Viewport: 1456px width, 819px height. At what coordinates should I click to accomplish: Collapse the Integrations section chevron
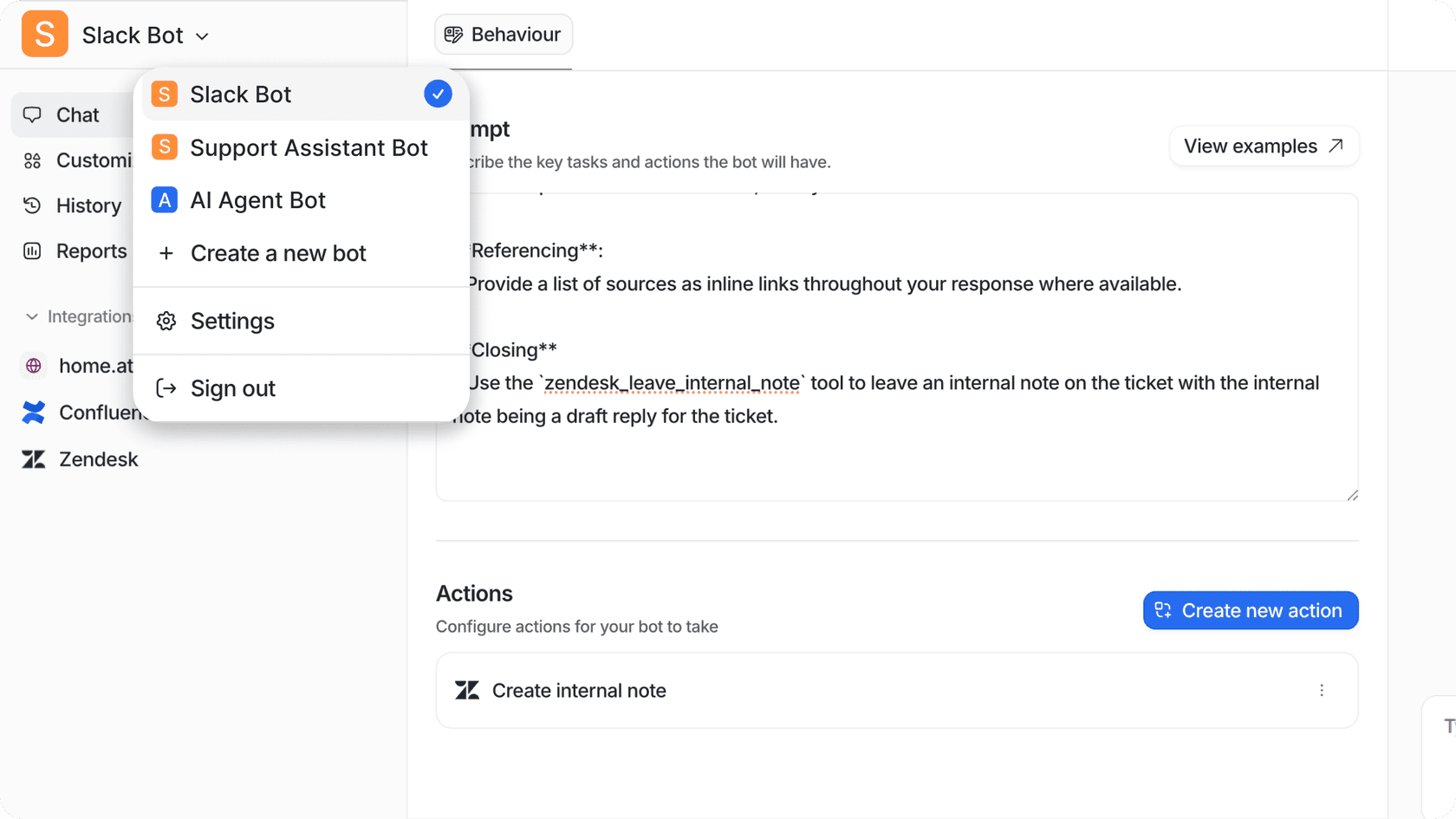pos(32,317)
